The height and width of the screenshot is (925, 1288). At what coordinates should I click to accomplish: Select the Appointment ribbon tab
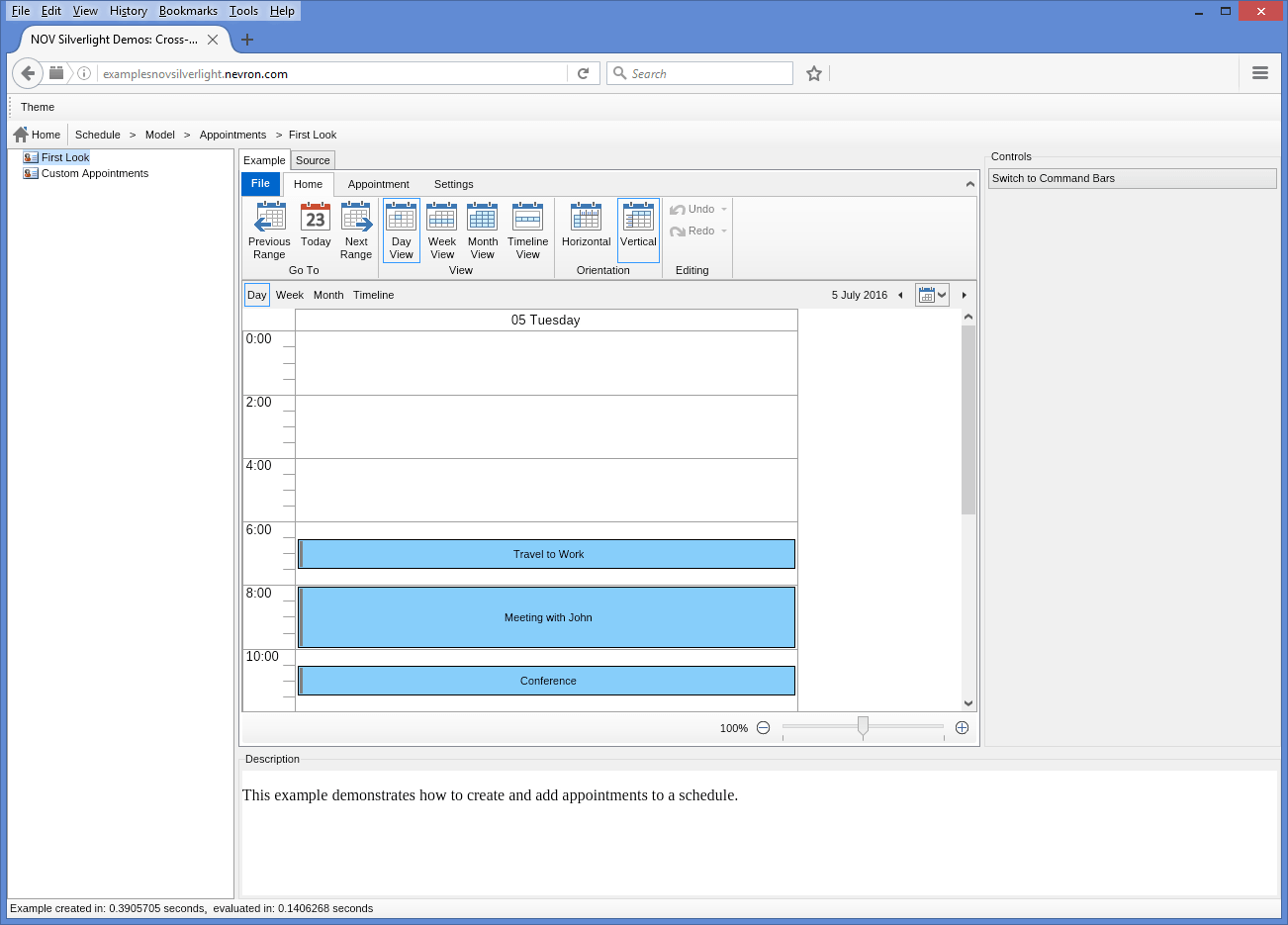[378, 184]
